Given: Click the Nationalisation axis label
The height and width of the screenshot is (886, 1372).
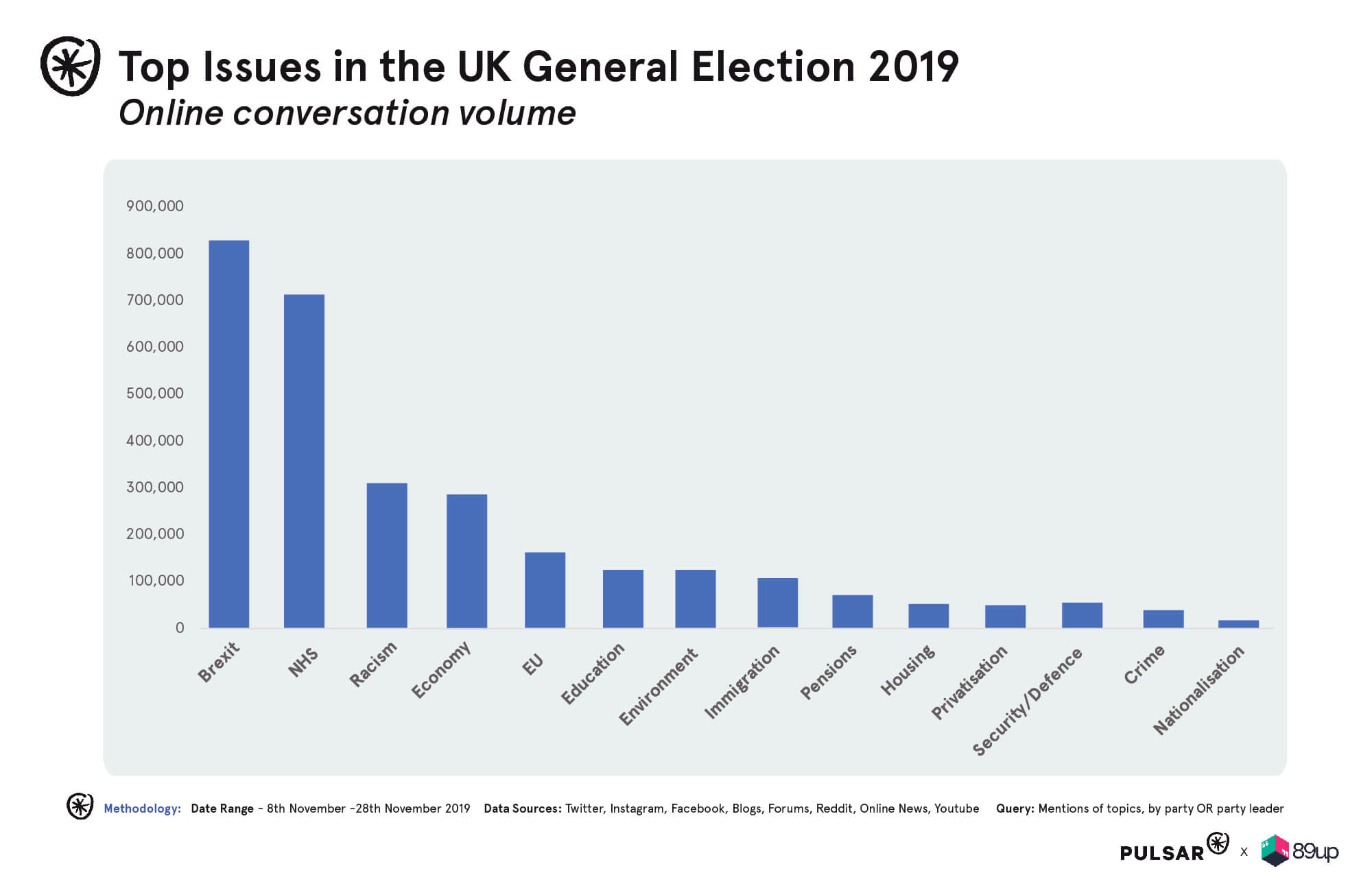Looking at the screenshot, I should (1198, 690).
